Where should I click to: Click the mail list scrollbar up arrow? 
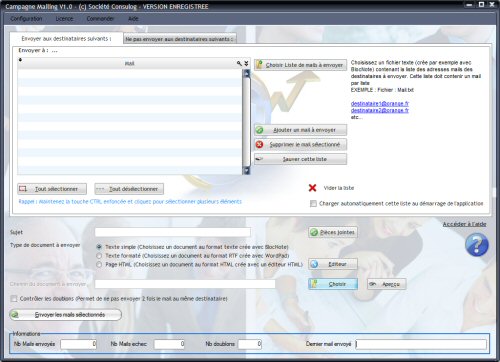[x=247, y=73]
